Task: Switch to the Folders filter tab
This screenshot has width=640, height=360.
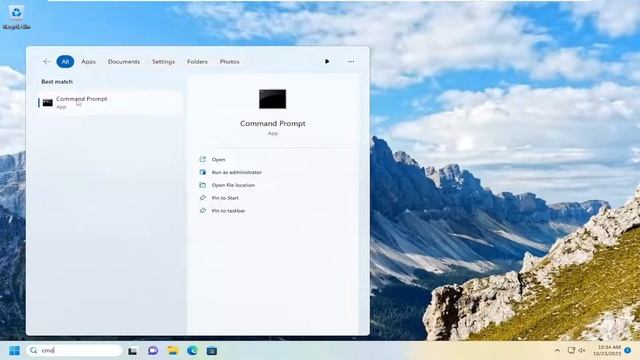Action: 197,62
